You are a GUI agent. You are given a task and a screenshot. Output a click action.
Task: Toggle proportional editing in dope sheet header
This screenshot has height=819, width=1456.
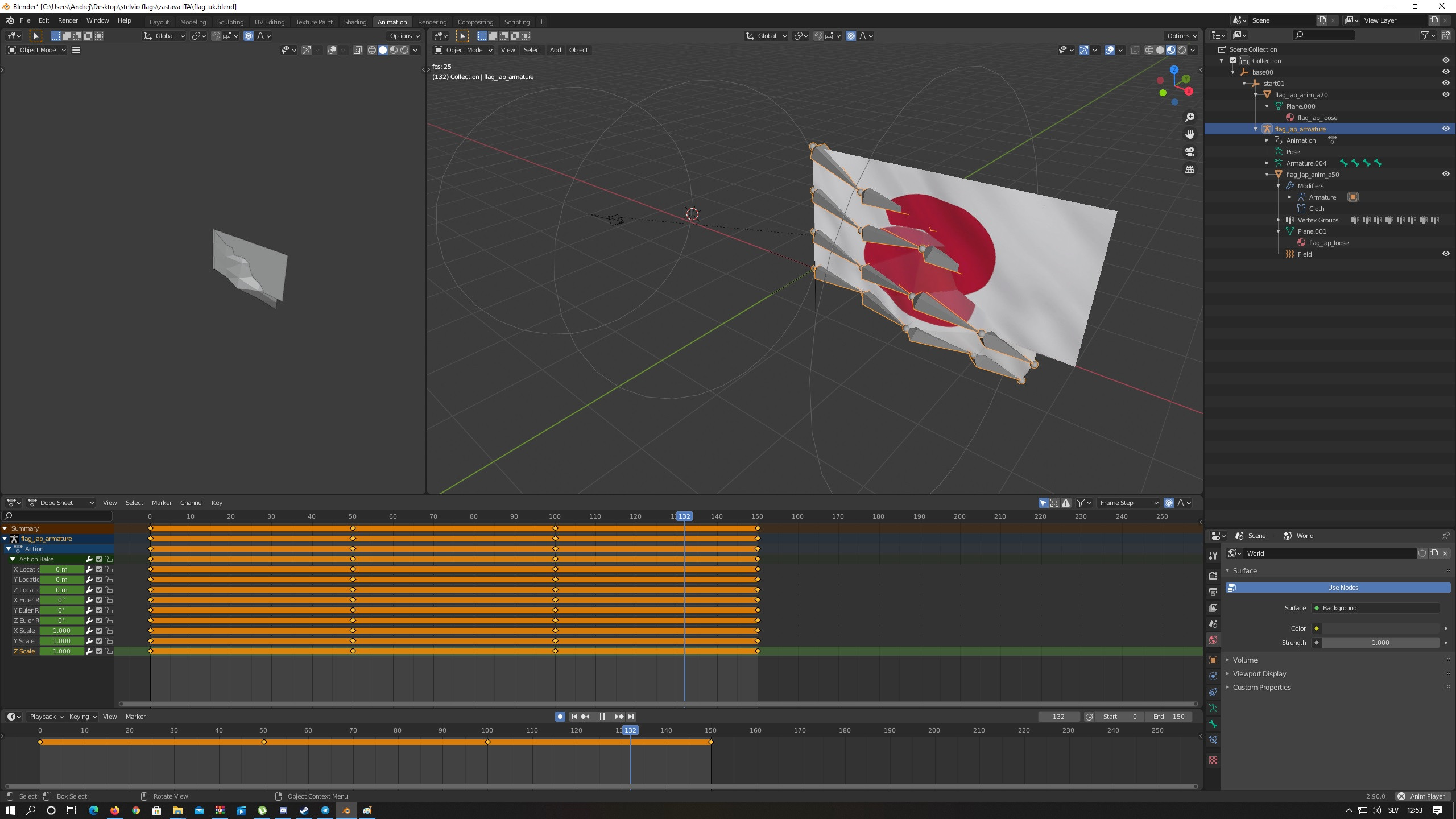(1169, 503)
